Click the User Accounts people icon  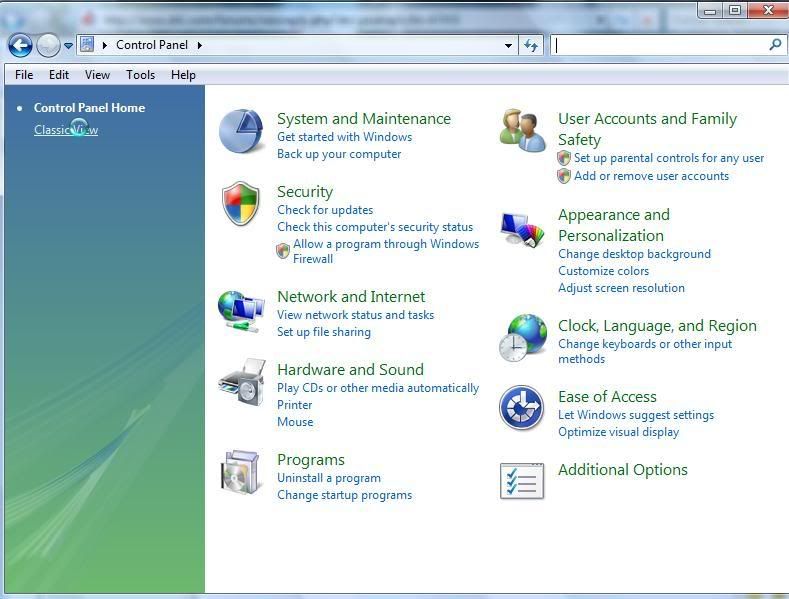pyautogui.click(x=522, y=130)
